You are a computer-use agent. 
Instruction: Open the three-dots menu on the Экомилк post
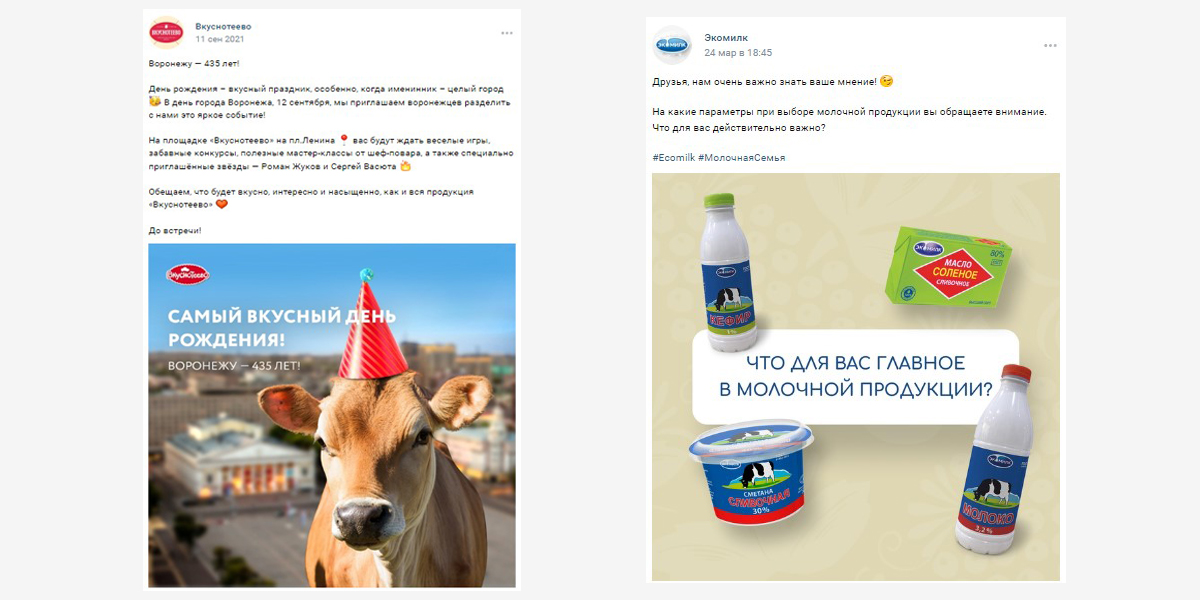pos(1050,46)
